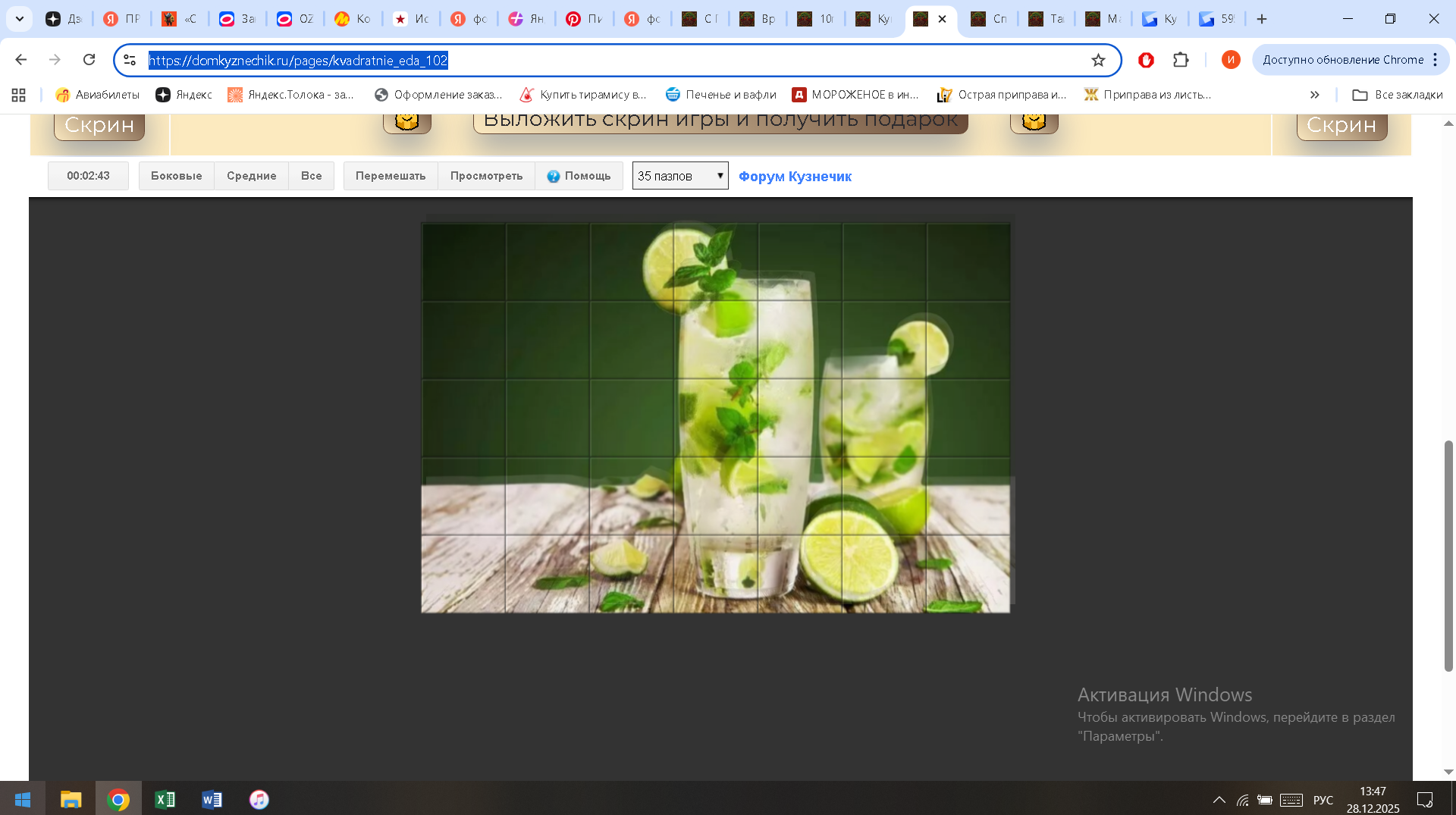Click the Перемешать shuffle button
1456x815 pixels.
click(x=391, y=176)
